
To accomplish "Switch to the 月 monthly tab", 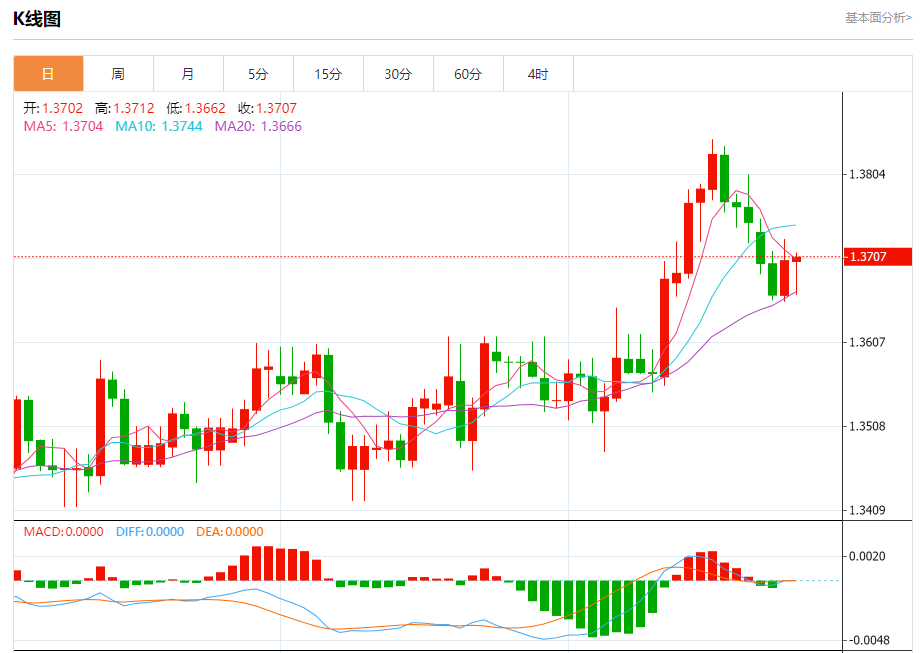I will [188, 74].
